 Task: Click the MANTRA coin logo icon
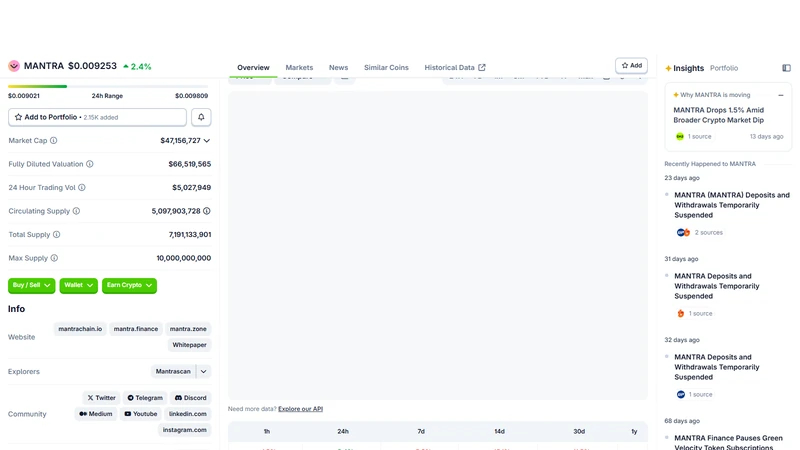coord(14,66)
